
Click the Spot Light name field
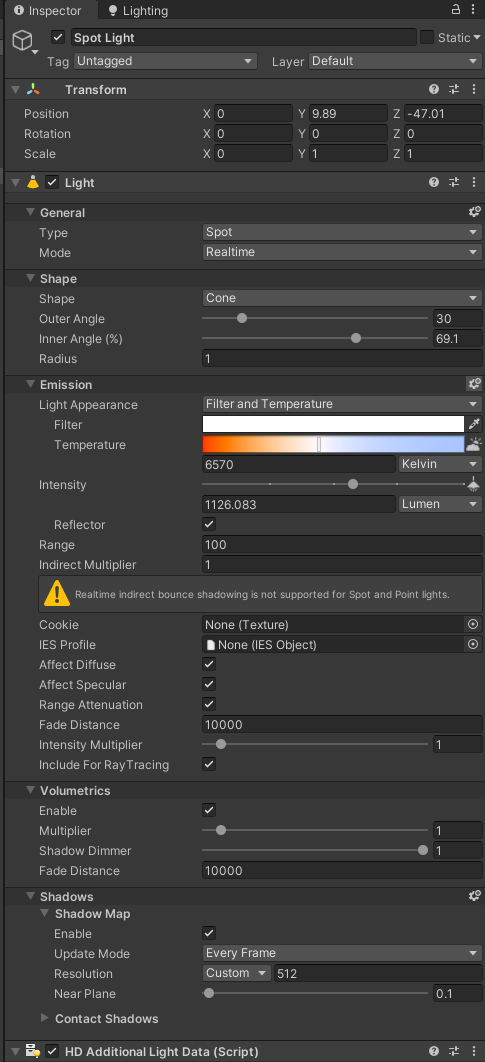click(243, 37)
